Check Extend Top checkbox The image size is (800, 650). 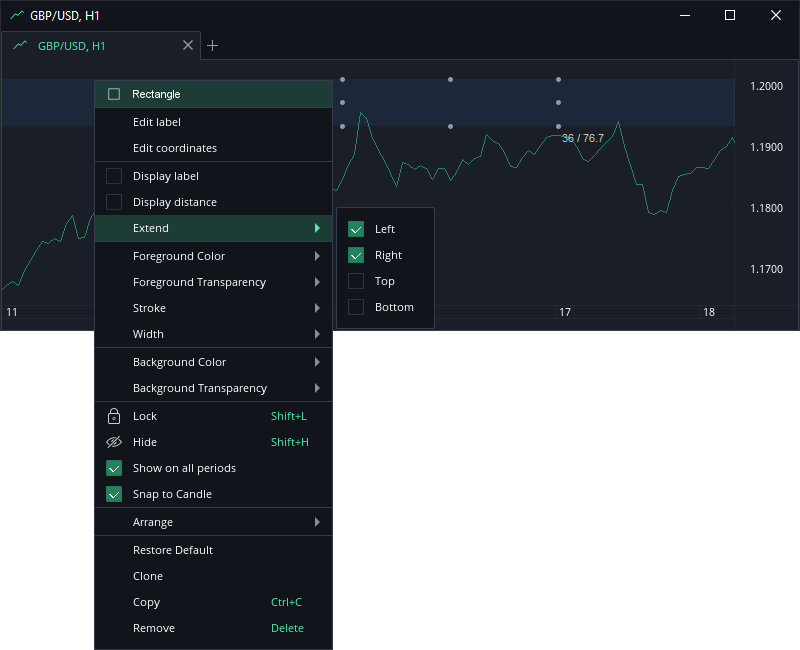(356, 281)
